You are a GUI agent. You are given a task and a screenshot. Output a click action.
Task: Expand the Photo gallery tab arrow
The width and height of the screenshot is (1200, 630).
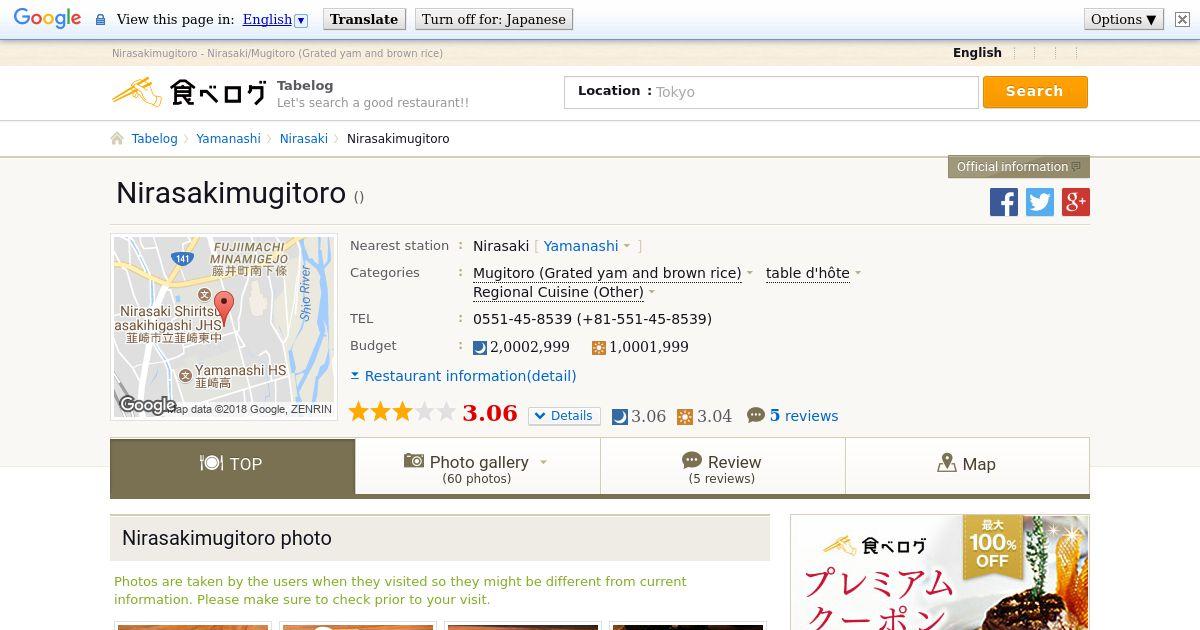[544, 462]
